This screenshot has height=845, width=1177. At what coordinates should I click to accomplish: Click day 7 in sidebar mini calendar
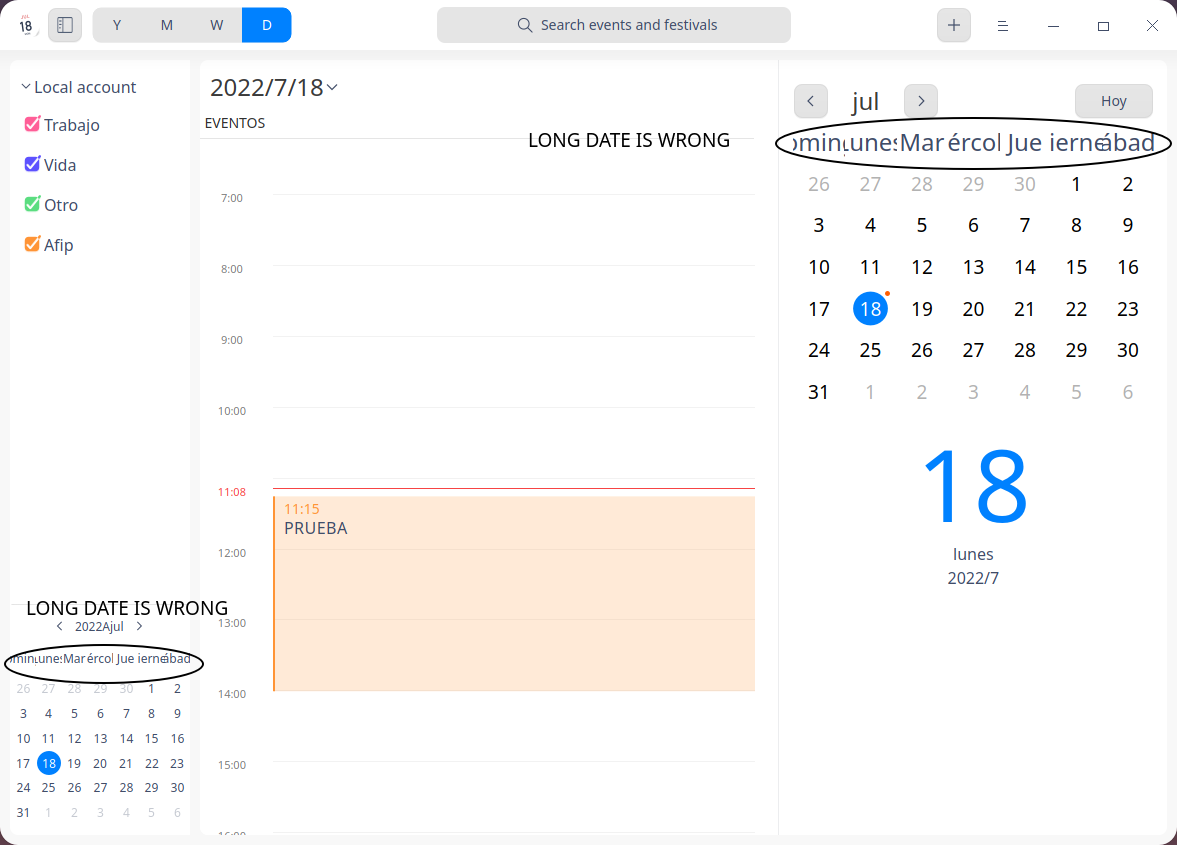coord(126,714)
